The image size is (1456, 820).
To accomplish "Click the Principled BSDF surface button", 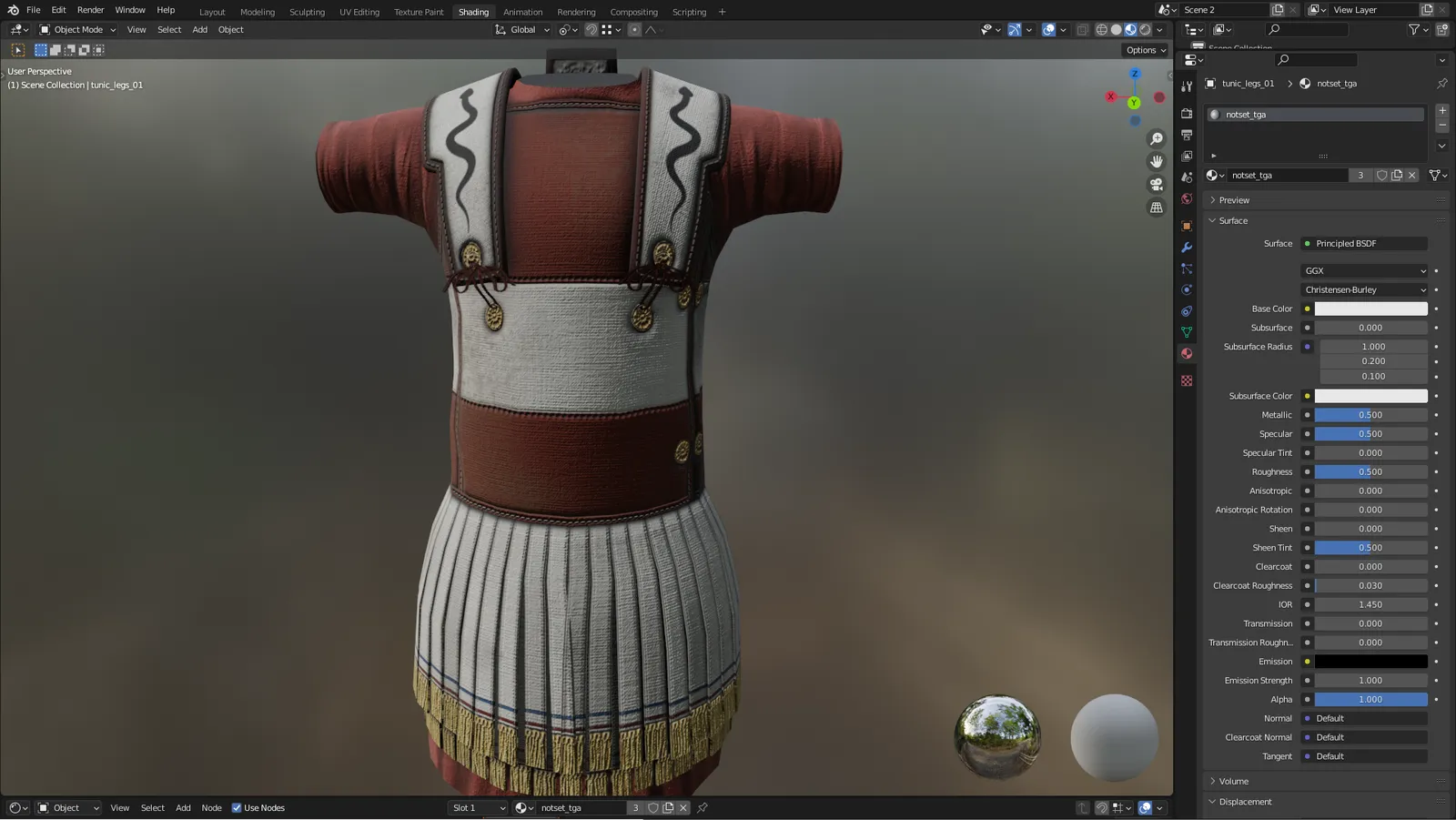I will click(1364, 244).
